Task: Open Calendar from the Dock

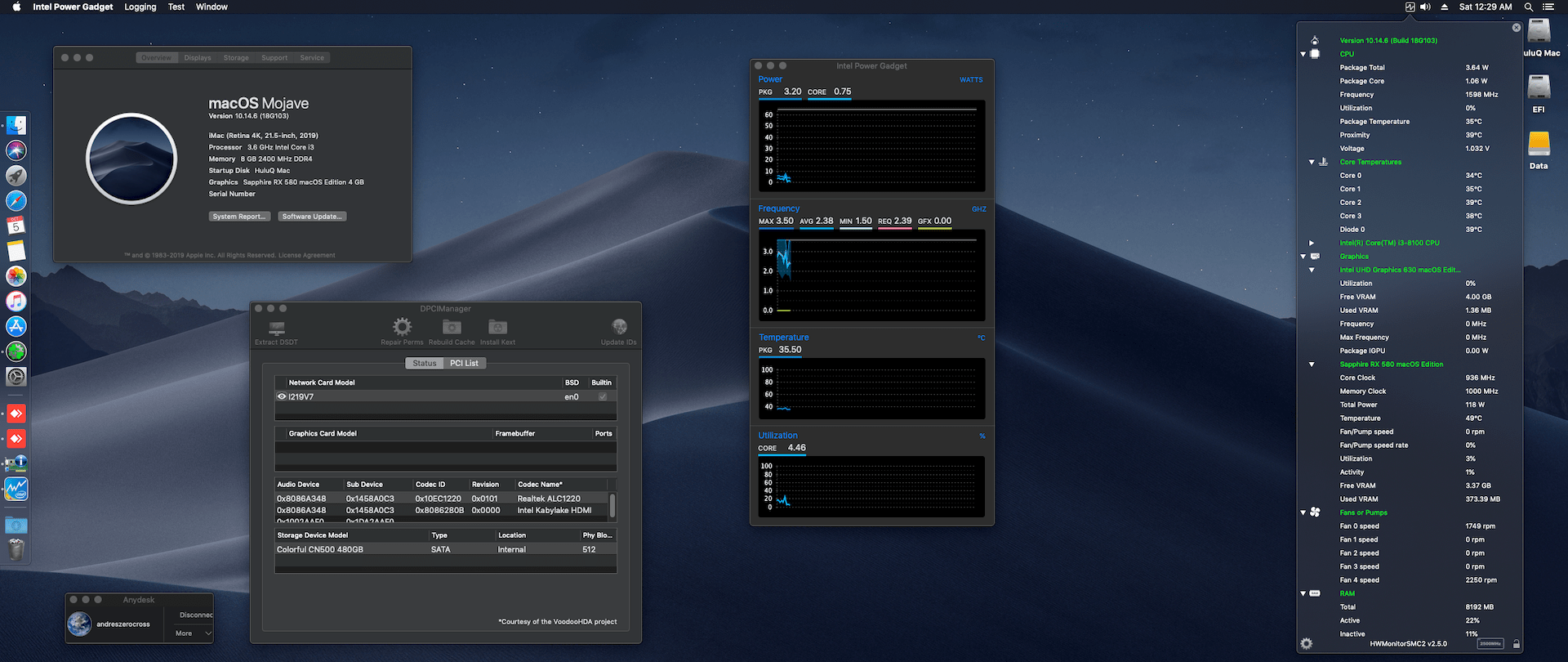Action: pyautogui.click(x=16, y=226)
